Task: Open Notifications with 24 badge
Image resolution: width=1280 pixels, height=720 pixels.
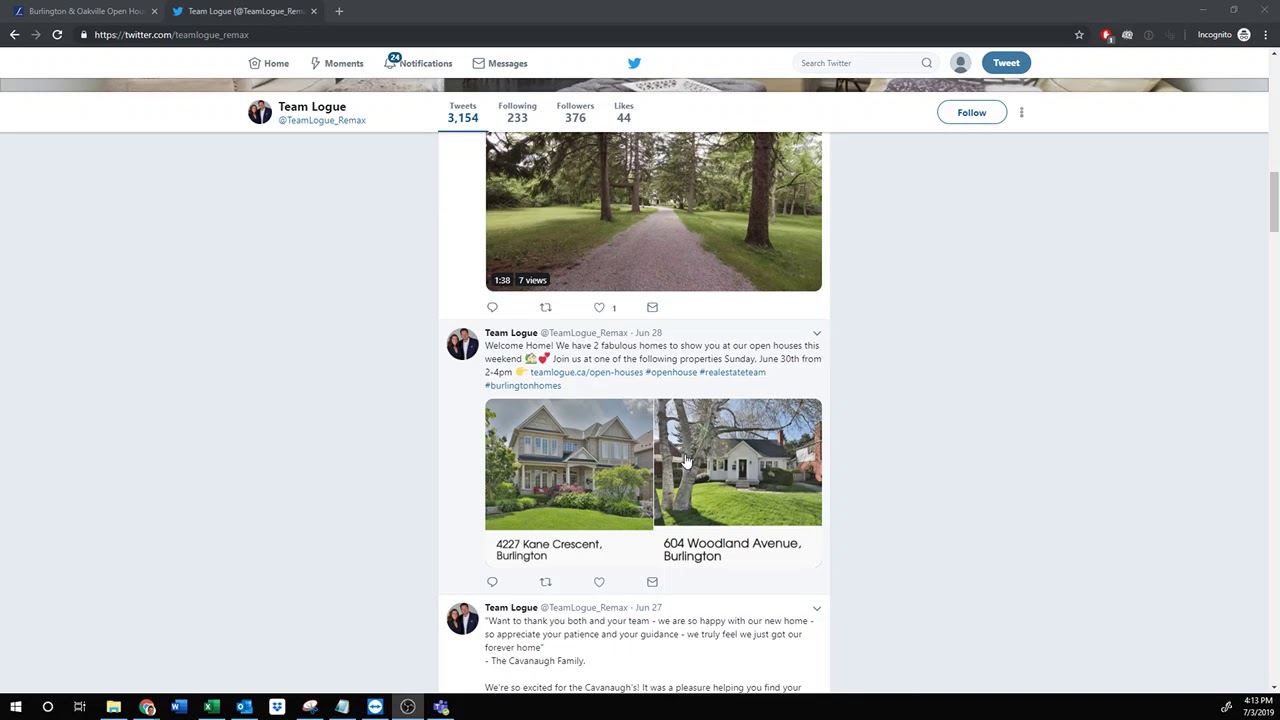Action: pos(419,63)
